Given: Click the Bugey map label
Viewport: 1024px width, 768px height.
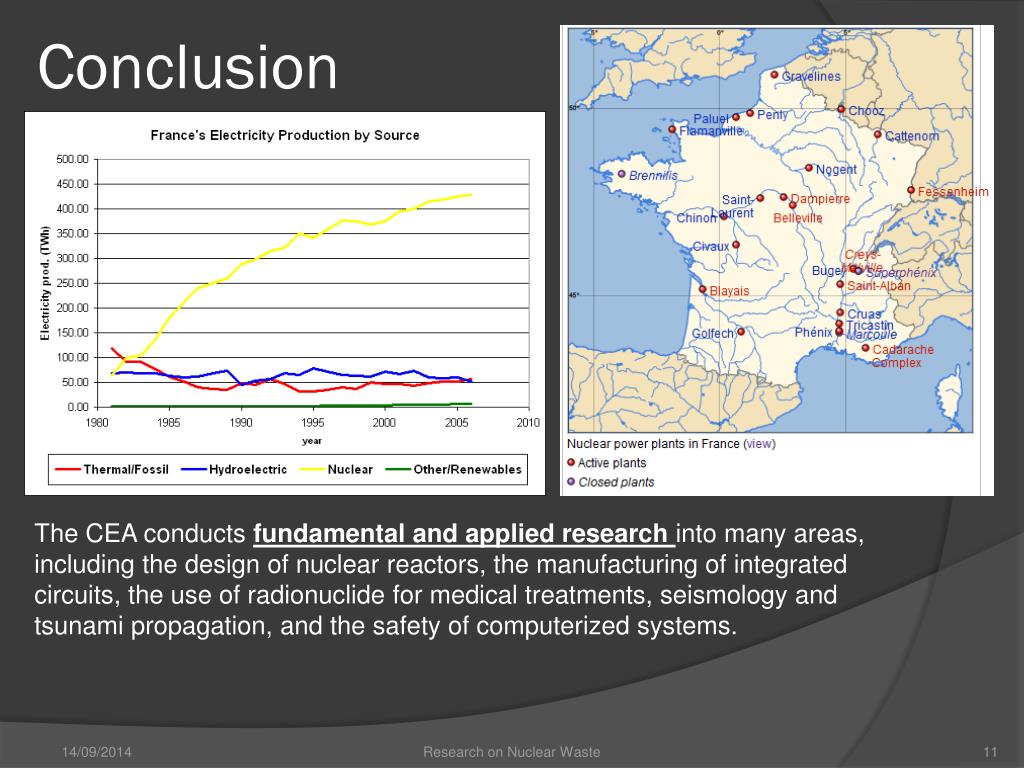Looking at the screenshot, I should (x=827, y=271).
